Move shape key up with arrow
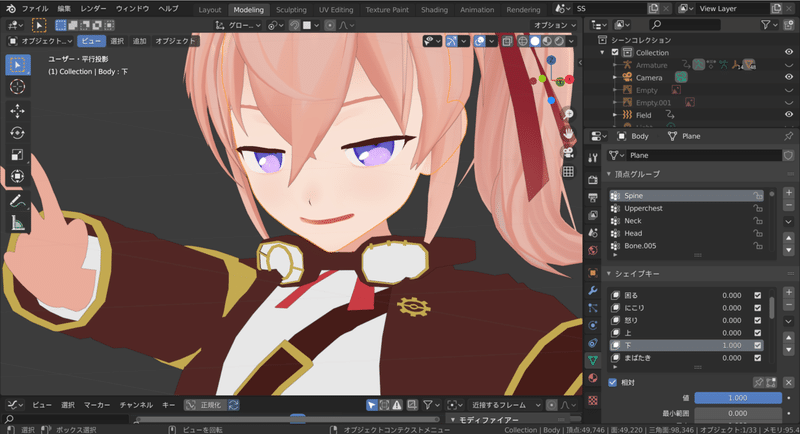The image size is (800, 434). coord(788,337)
